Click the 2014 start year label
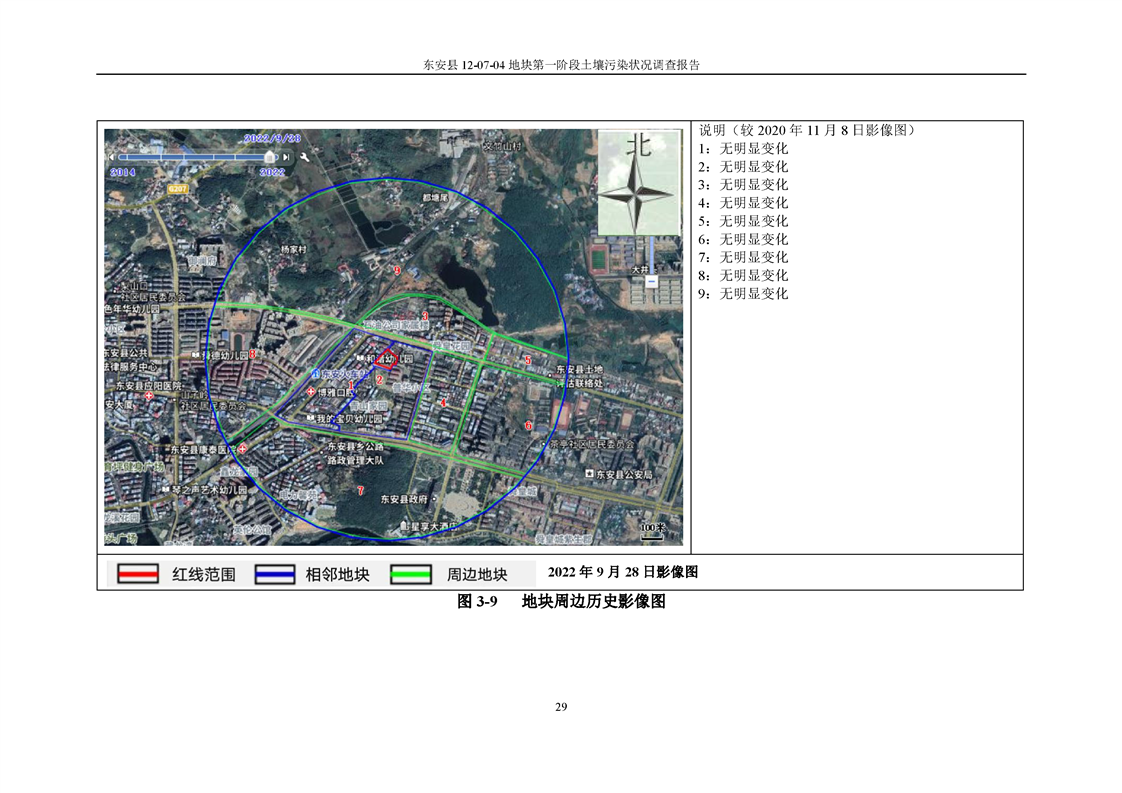The width and height of the screenshot is (1122, 793). pyautogui.click(x=122, y=172)
